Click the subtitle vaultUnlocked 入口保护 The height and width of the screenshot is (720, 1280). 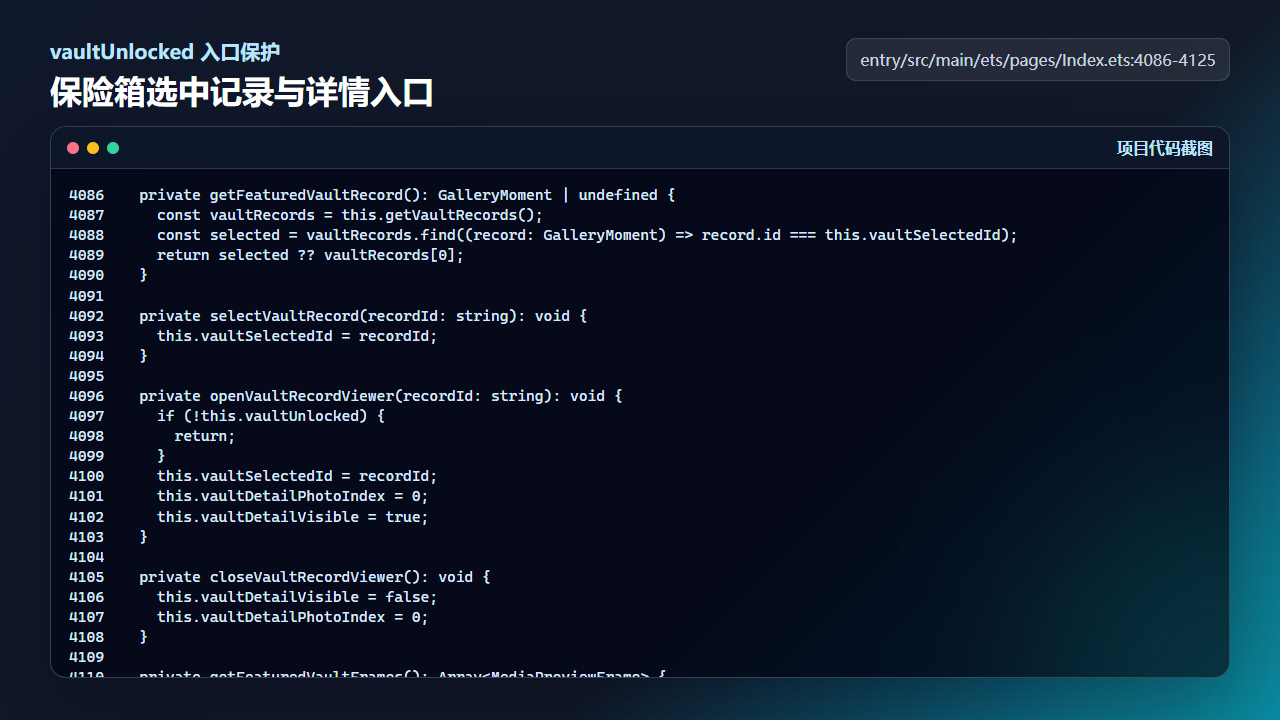click(165, 52)
